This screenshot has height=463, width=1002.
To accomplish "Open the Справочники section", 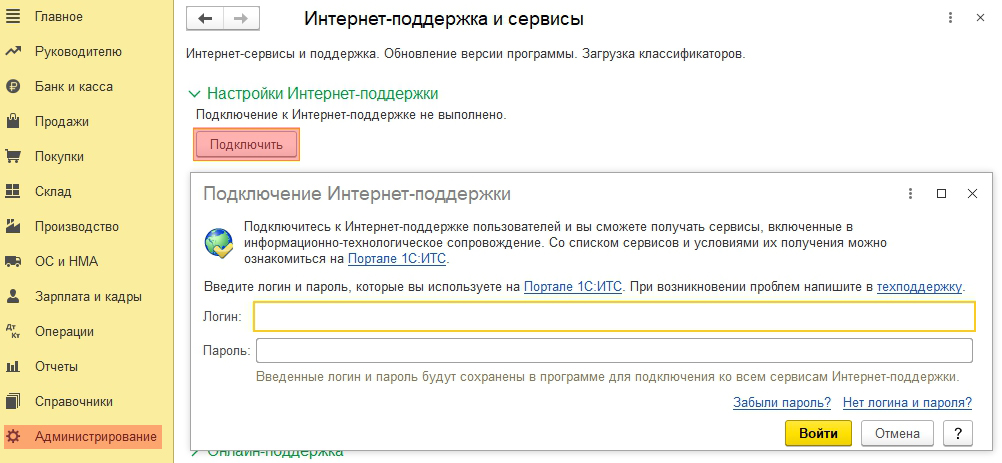I will [x=73, y=402].
